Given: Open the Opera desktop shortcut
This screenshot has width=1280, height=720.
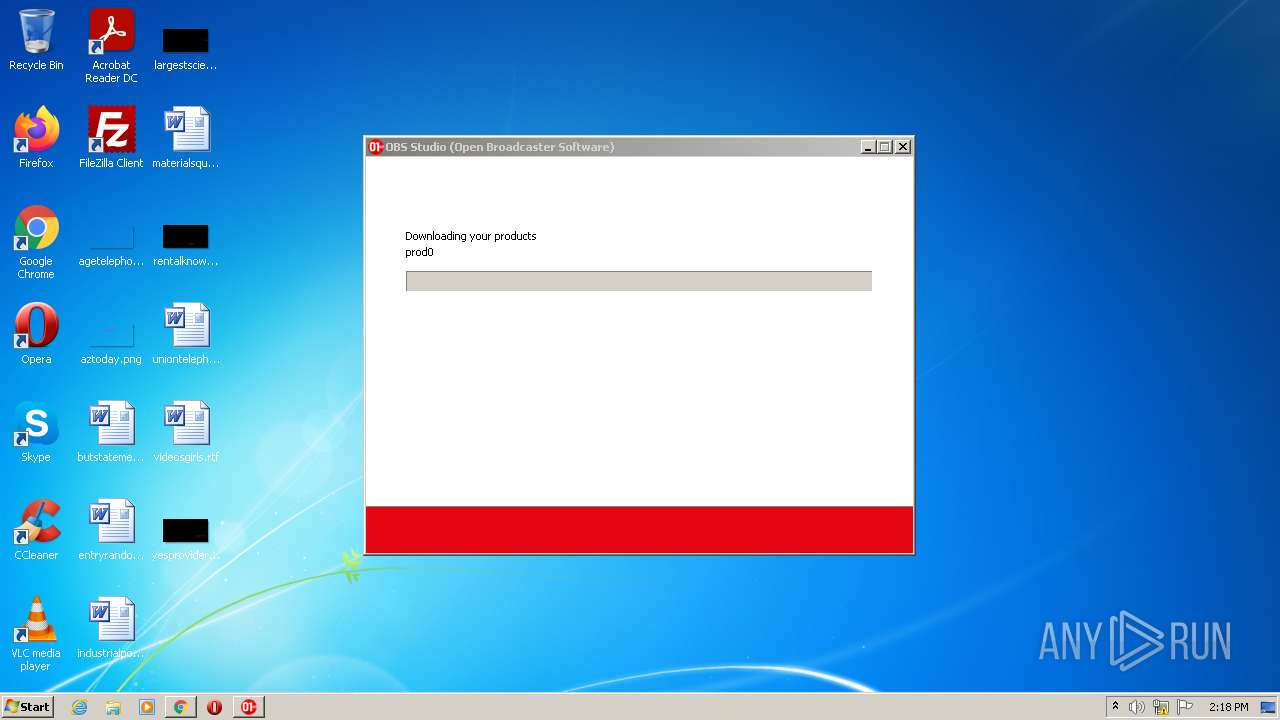Looking at the screenshot, I should coord(36,334).
